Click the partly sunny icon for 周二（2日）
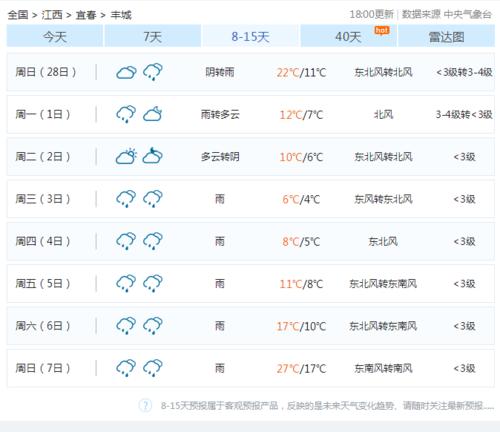The image size is (500, 432). tap(126, 156)
